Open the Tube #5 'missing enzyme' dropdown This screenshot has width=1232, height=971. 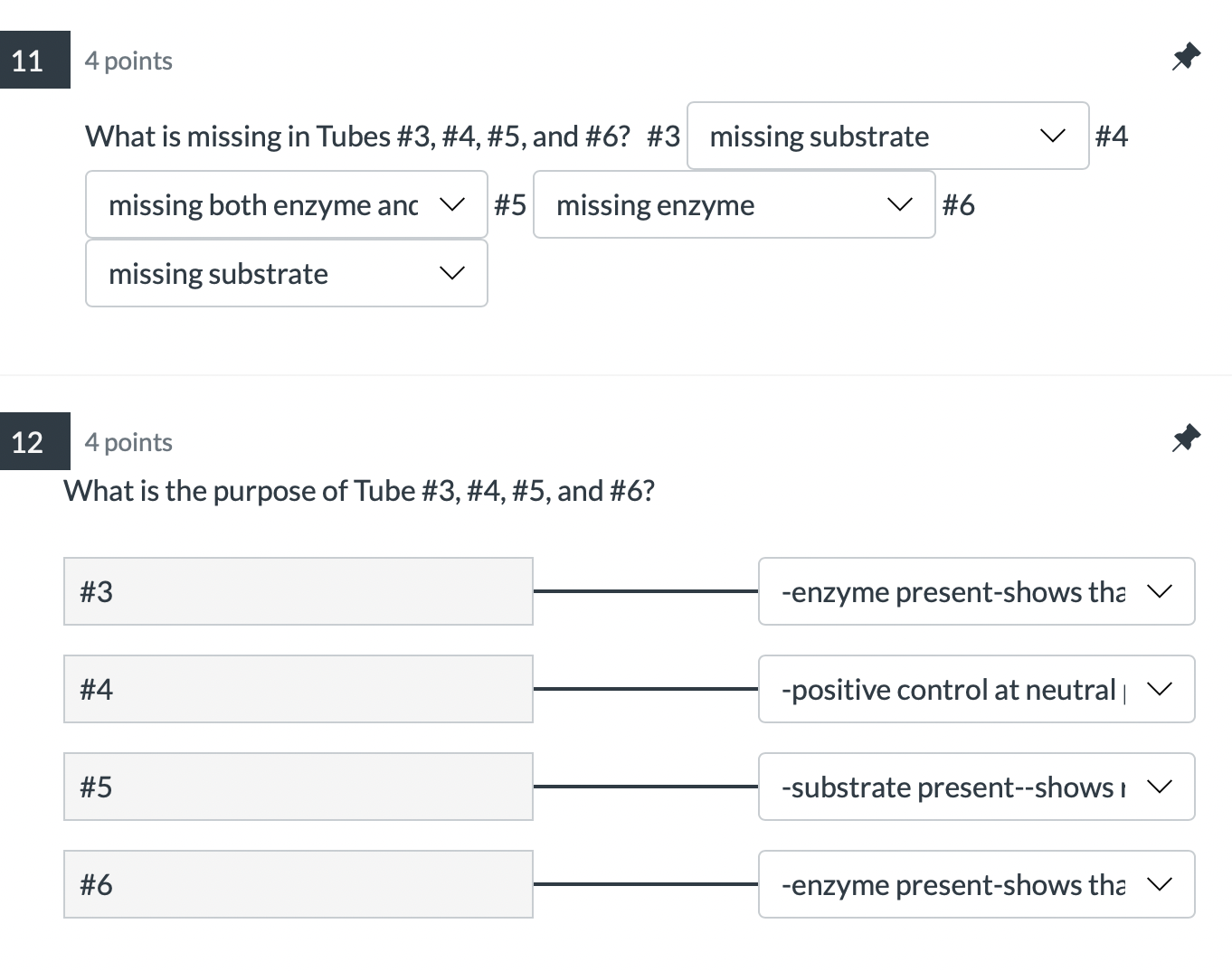[x=734, y=204]
